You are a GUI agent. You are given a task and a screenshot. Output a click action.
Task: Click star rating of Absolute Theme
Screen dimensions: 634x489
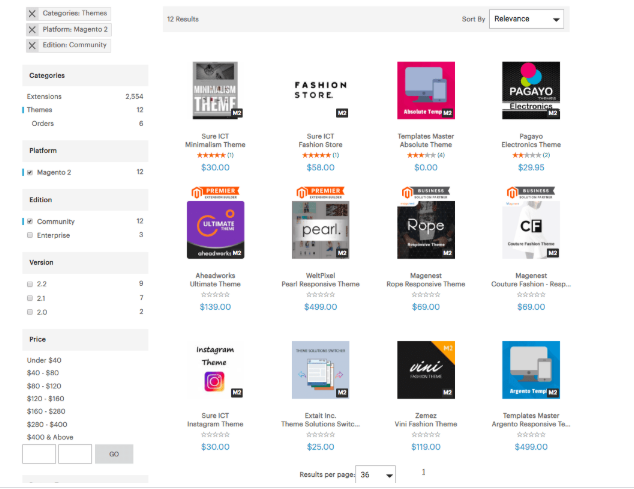[x=421, y=155]
